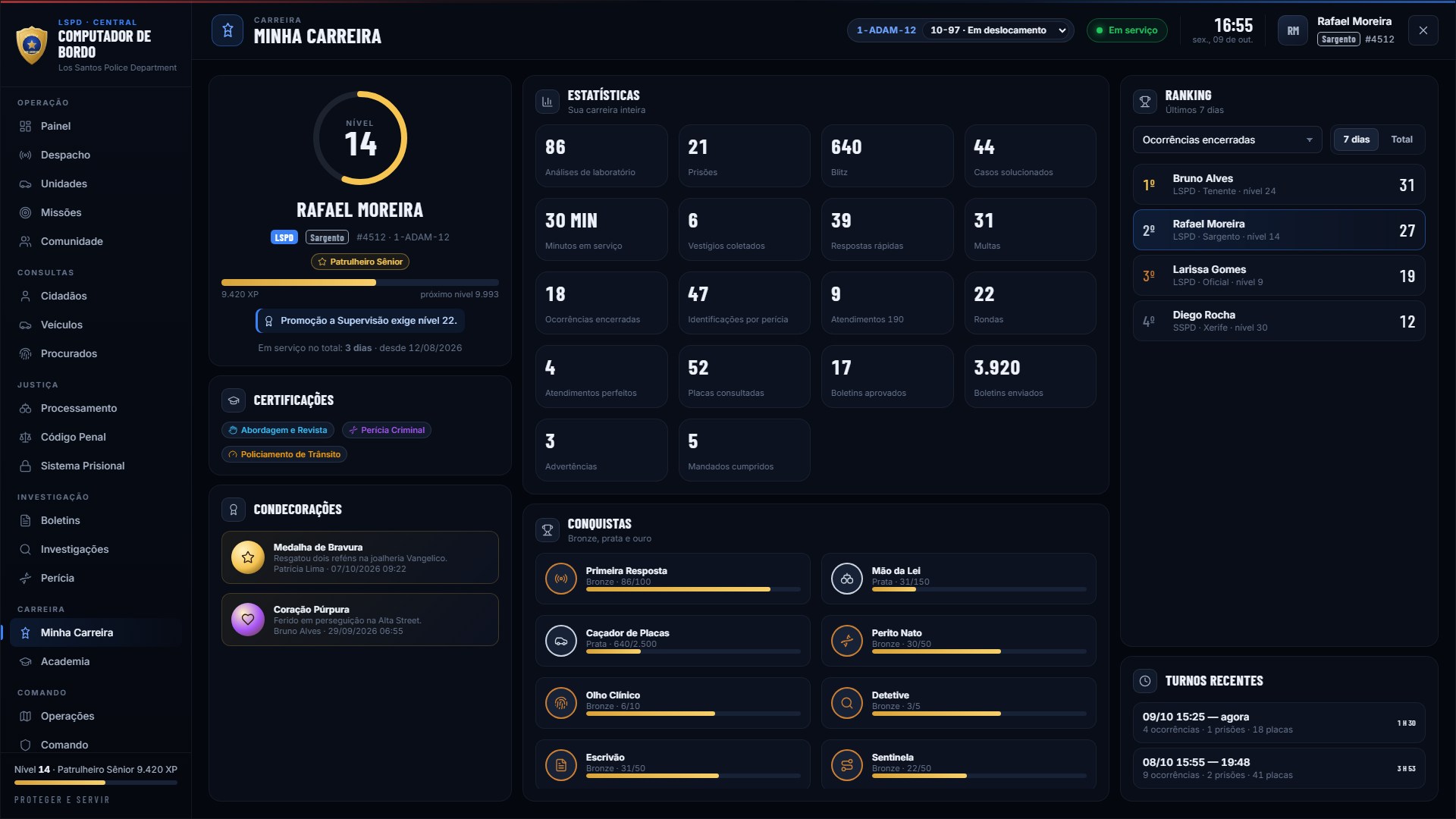
Task: Click the LSPD shield badge logo
Action: 32,45
